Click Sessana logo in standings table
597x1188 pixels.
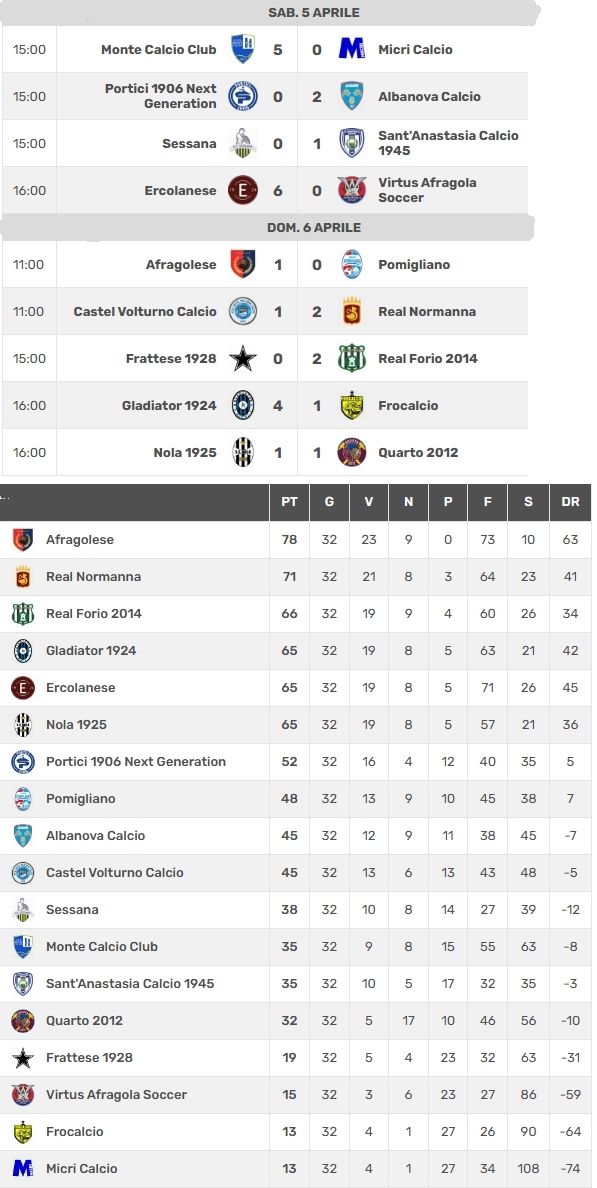point(23,909)
